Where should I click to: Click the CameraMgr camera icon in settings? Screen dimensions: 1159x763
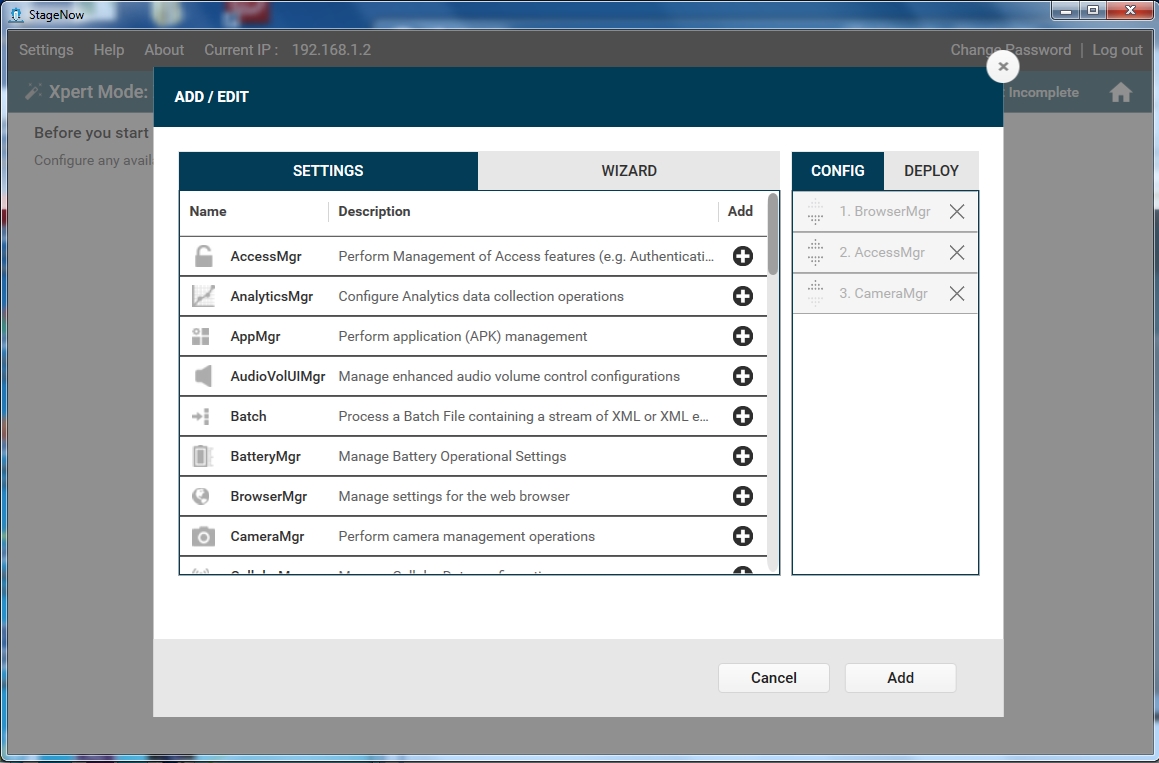203,537
